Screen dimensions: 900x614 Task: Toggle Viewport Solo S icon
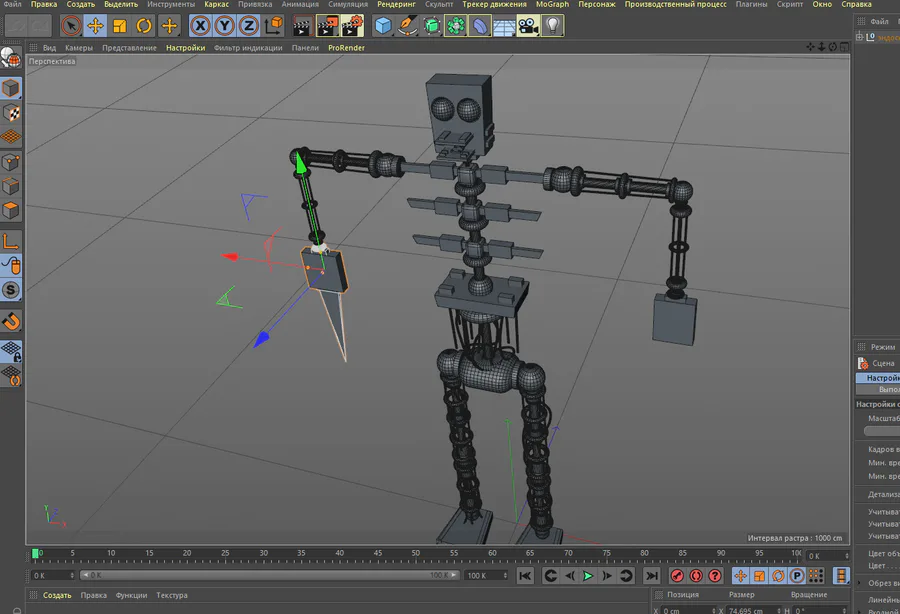click(11, 290)
